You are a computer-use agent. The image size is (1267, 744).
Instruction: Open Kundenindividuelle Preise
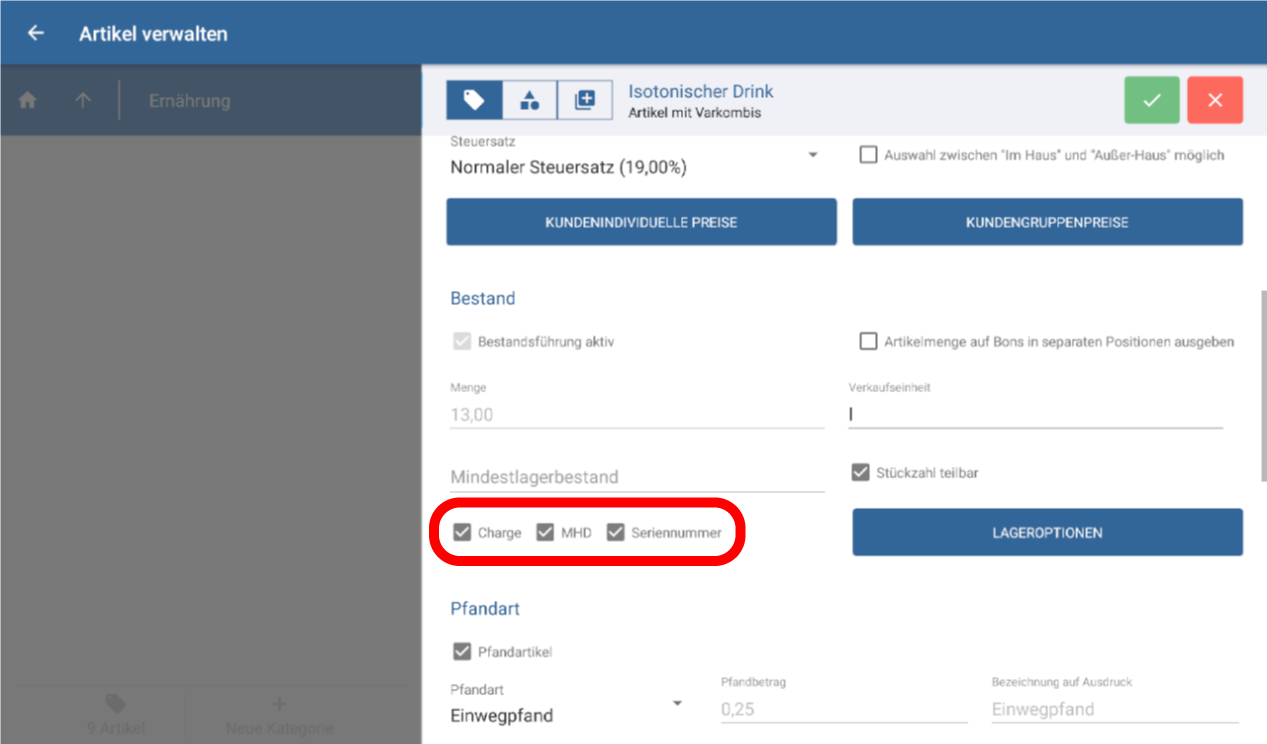(641, 222)
